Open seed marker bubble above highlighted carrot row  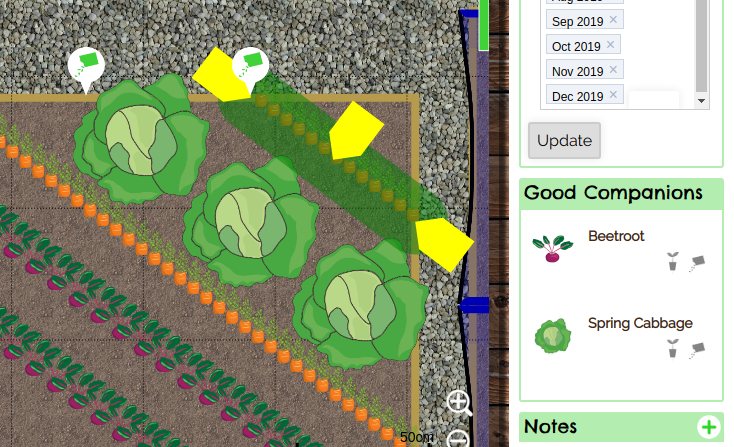[x=251, y=66]
